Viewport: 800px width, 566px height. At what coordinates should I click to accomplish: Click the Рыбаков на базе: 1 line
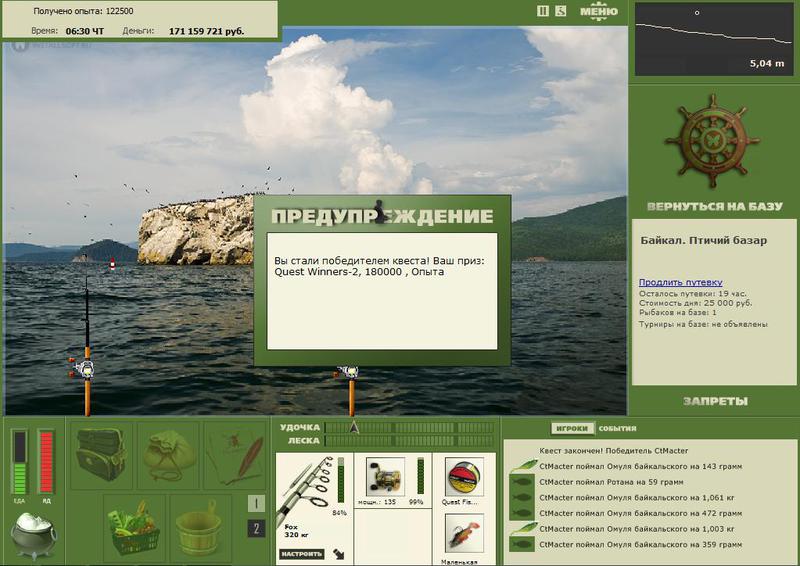[x=678, y=312]
